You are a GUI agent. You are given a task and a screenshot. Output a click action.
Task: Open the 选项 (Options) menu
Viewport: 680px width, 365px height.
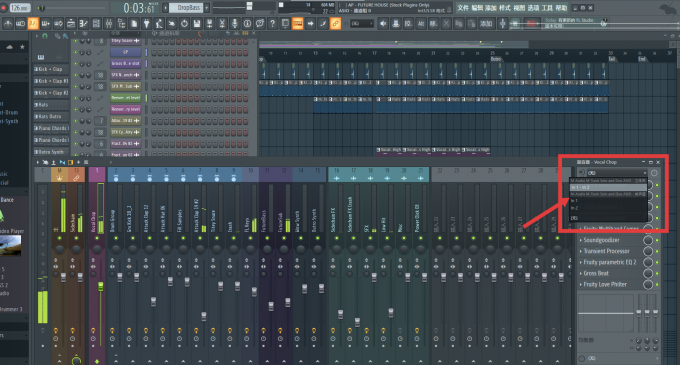point(533,8)
